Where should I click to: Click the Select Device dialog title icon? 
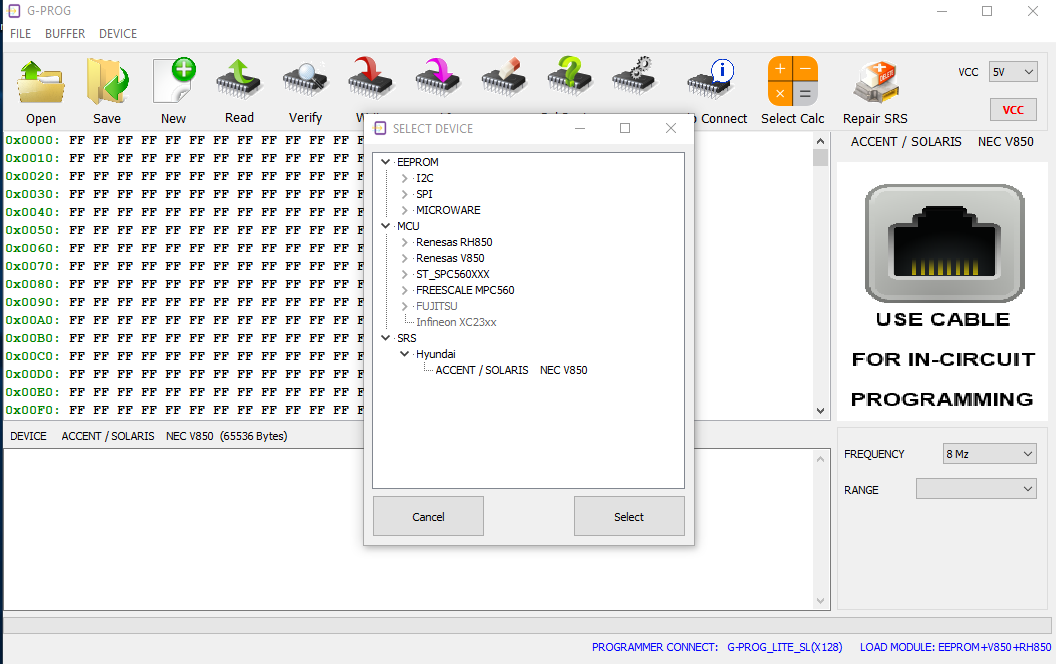pyautogui.click(x=380, y=128)
